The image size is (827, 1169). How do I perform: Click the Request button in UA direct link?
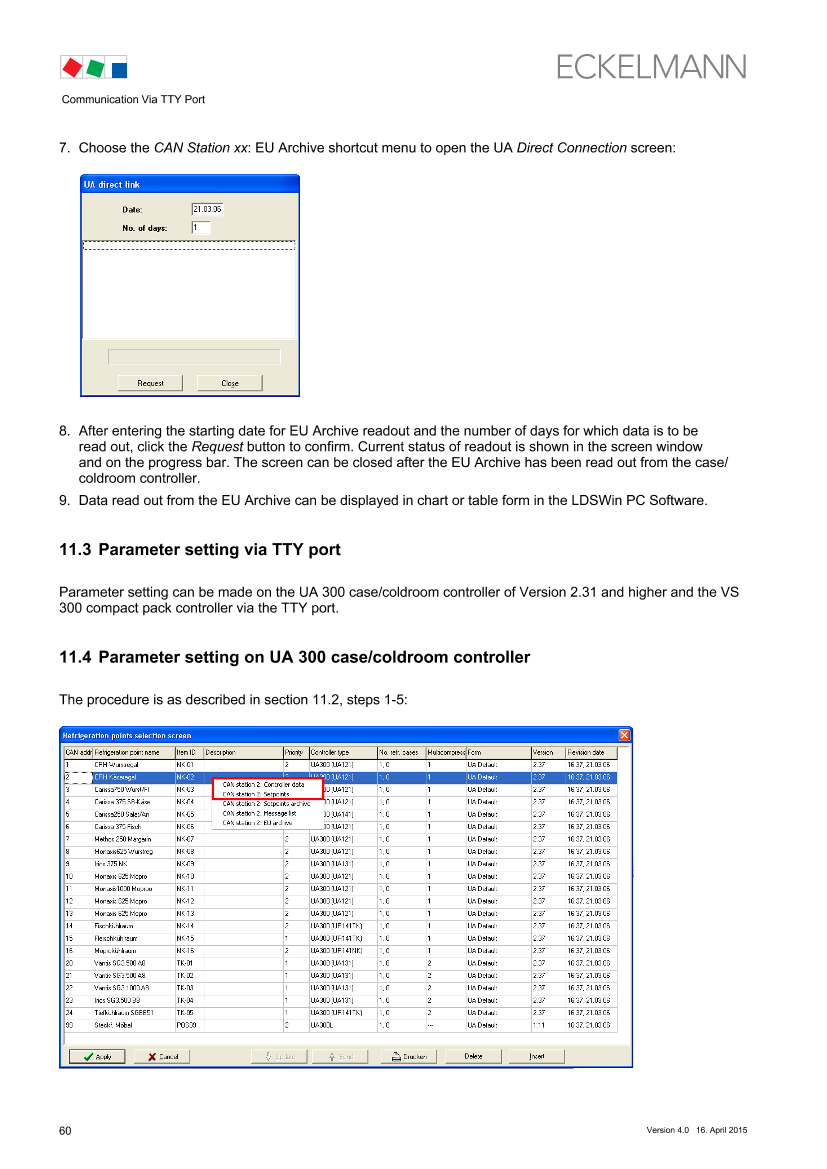[x=150, y=383]
